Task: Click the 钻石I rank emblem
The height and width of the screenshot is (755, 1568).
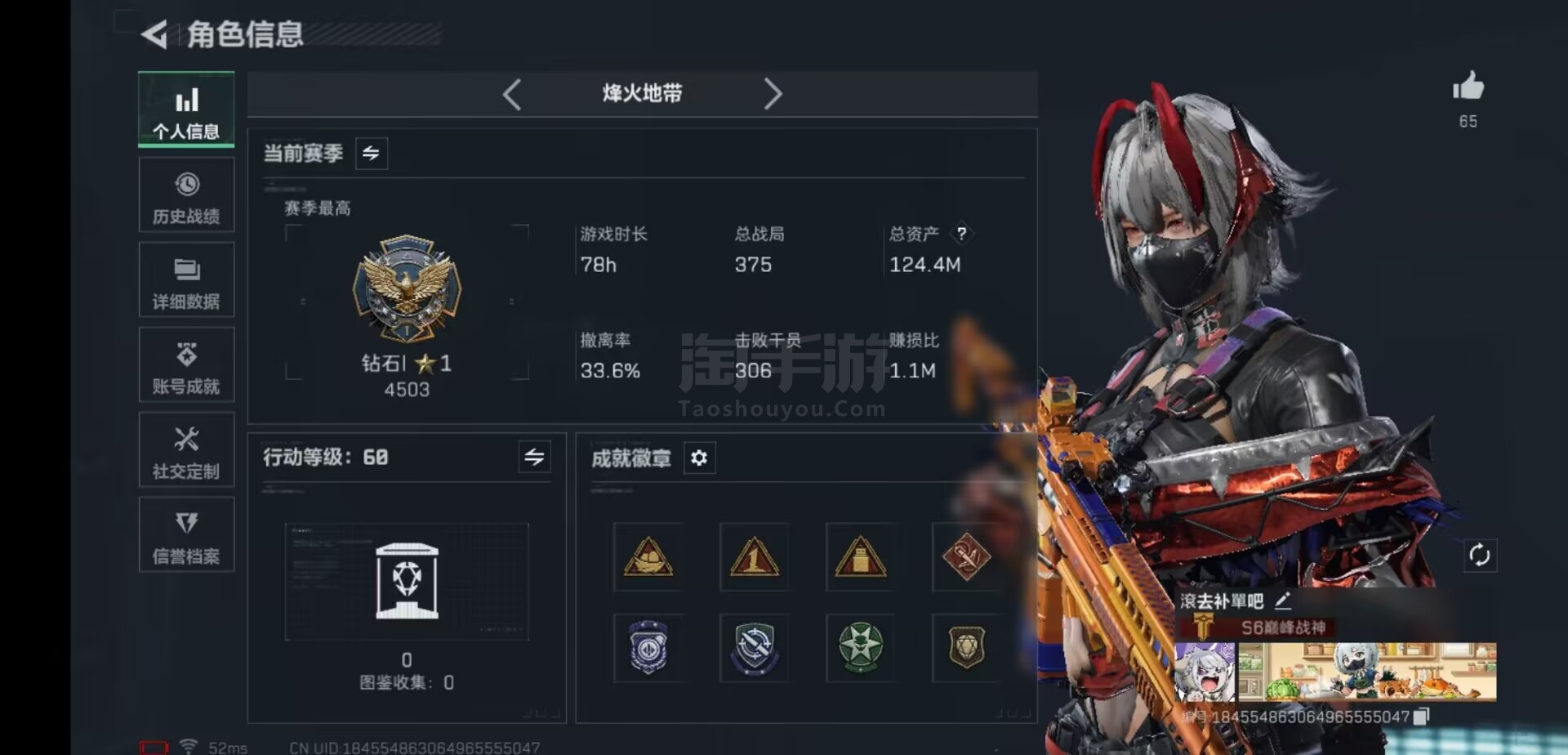Action: pyautogui.click(x=407, y=288)
